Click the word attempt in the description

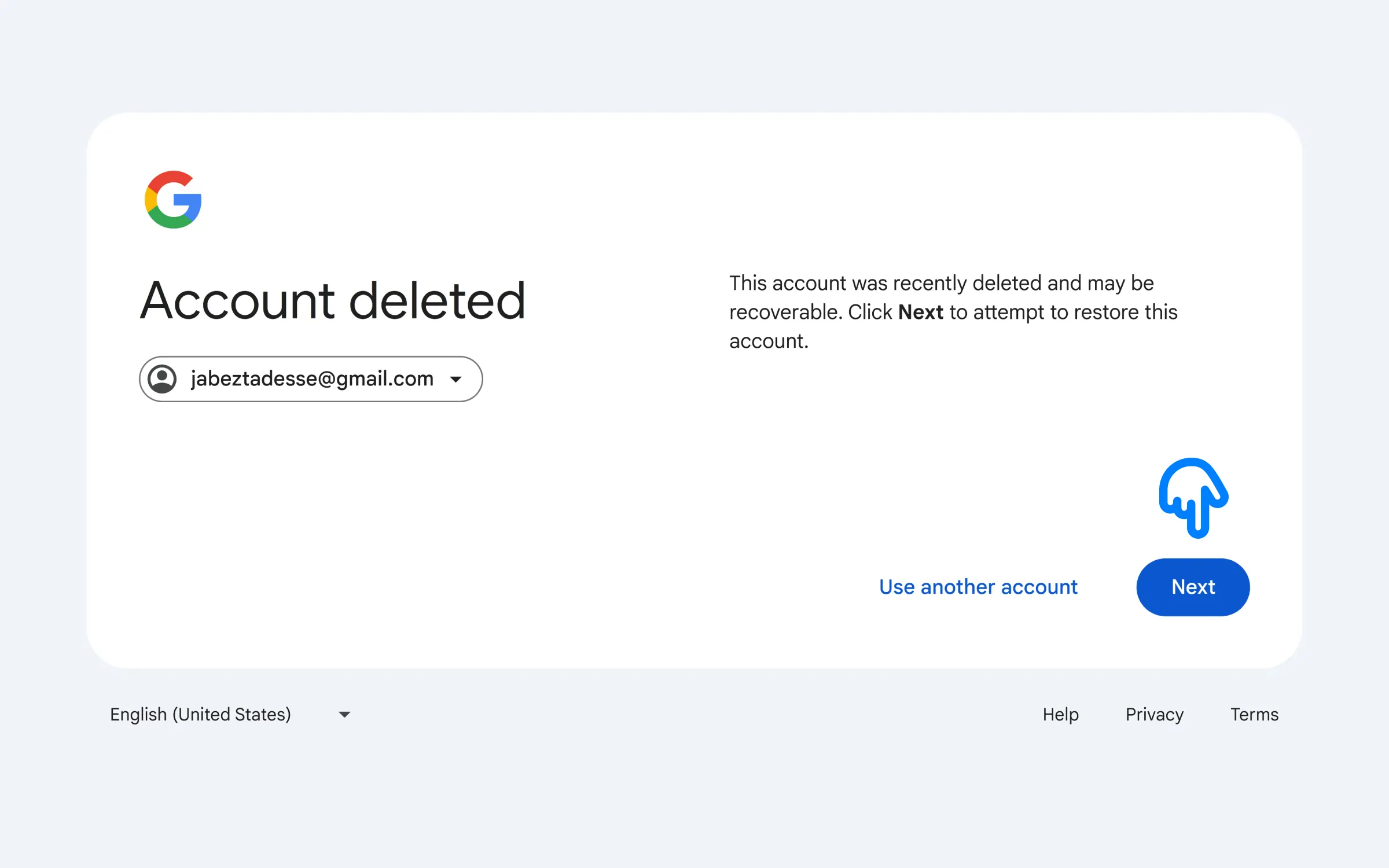pyautogui.click(x=1009, y=312)
